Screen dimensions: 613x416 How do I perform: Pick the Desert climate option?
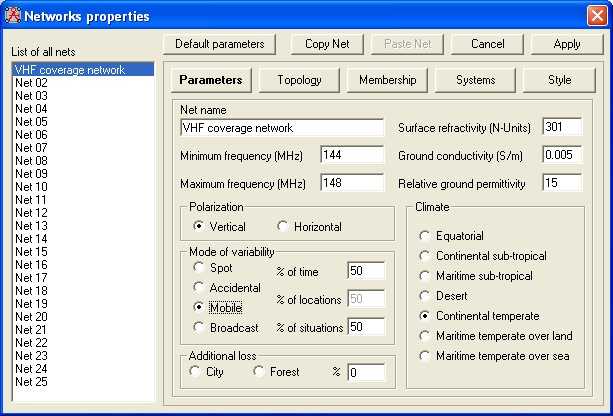(425, 296)
